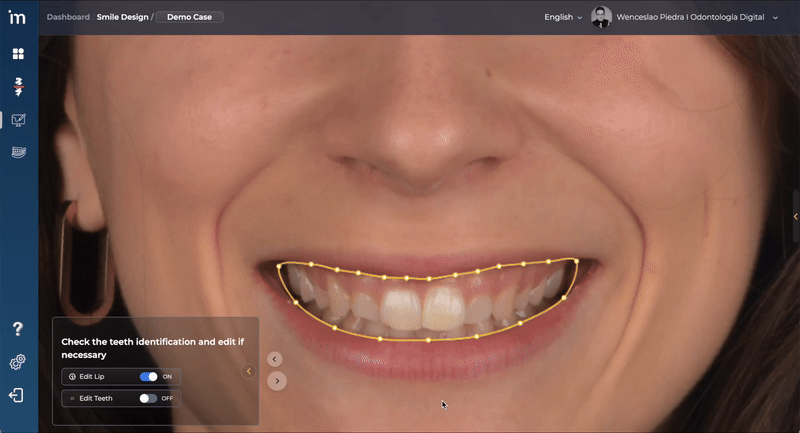Viewport: 800px width, 433px height.
Task: Go to the previous step arrow button
Action: (x=275, y=359)
